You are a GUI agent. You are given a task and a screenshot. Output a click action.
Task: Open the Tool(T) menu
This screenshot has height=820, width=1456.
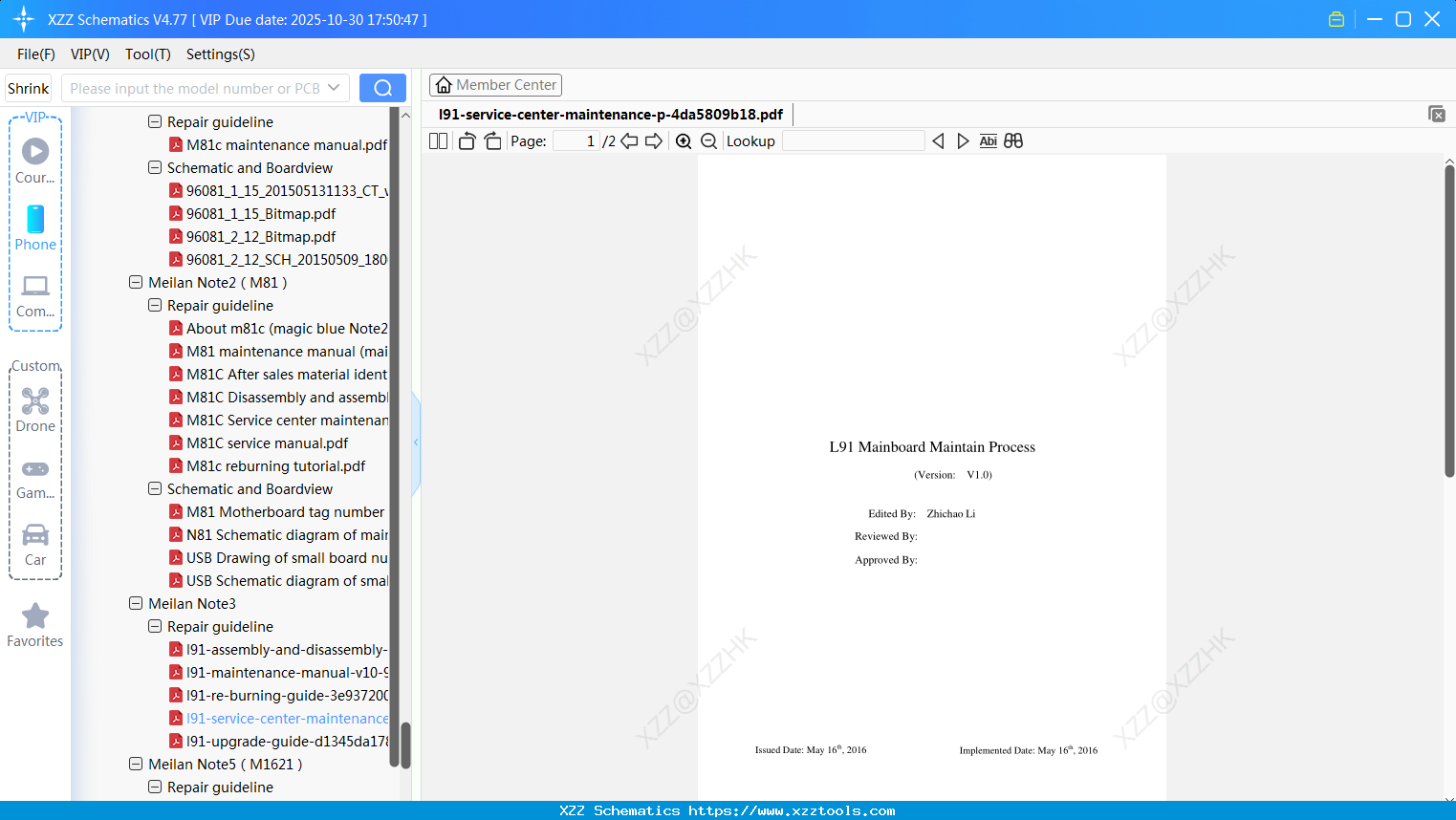pyautogui.click(x=148, y=54)
